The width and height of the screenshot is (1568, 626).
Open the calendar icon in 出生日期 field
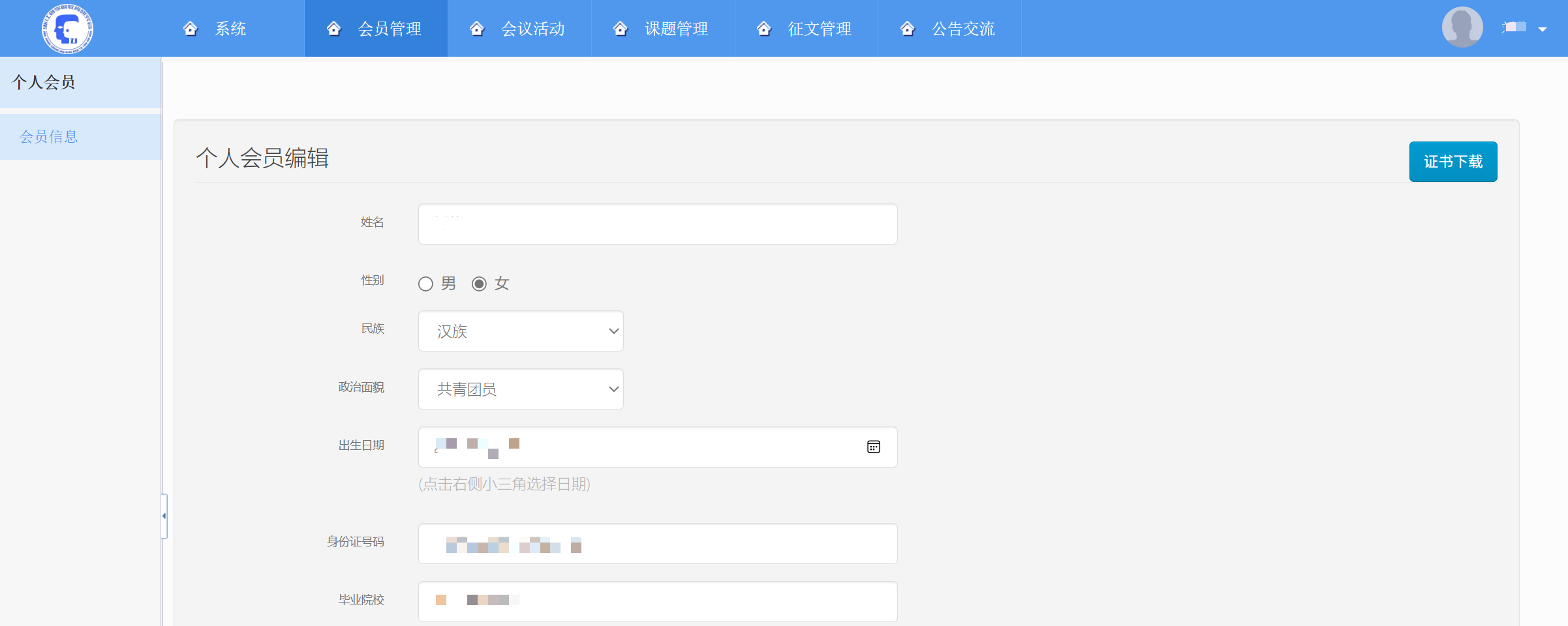pyautogui.click(x=872, y=447)
